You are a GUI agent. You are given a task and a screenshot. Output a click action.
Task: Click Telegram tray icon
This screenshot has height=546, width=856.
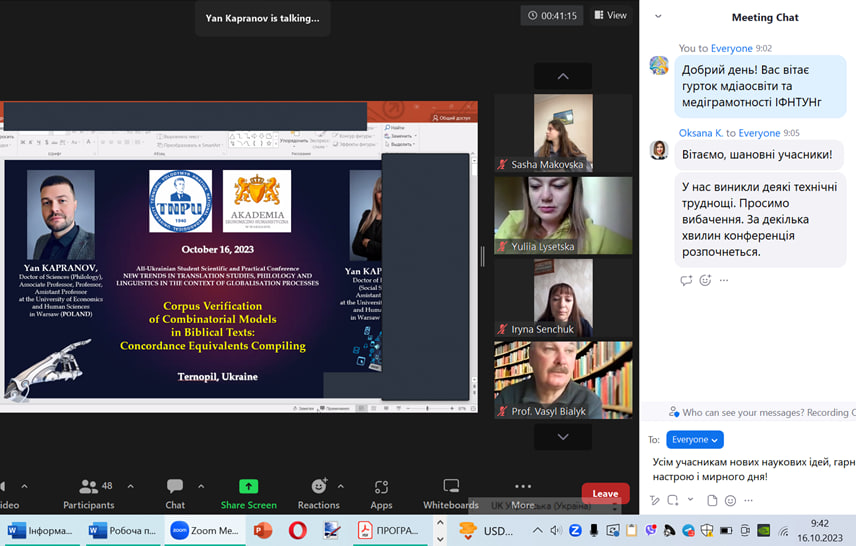coord(688,530)
